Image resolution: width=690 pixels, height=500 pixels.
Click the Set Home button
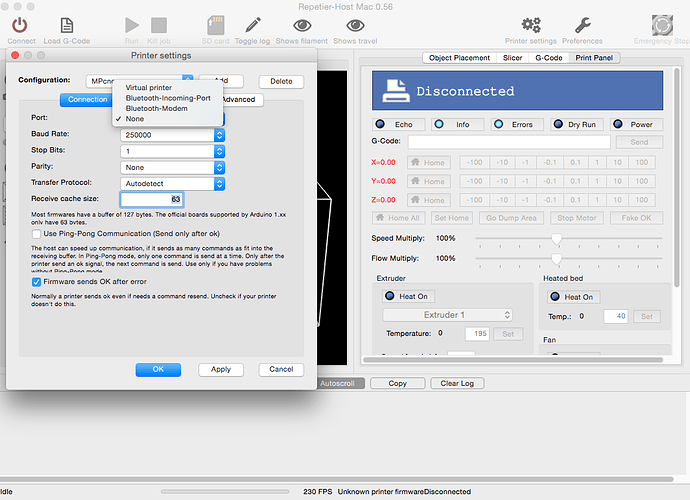(451, 218)
